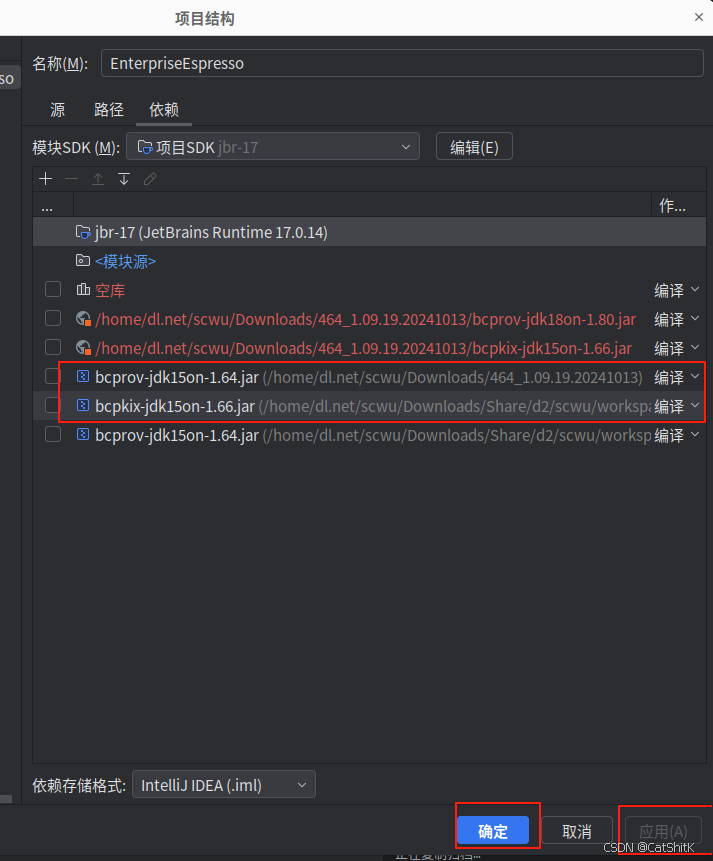This screenshot has height=861, width=713.
Task: Toggle export checkbox for last bcprov-jdk15on-1.64.jar Share row
Action: (53, 434)
